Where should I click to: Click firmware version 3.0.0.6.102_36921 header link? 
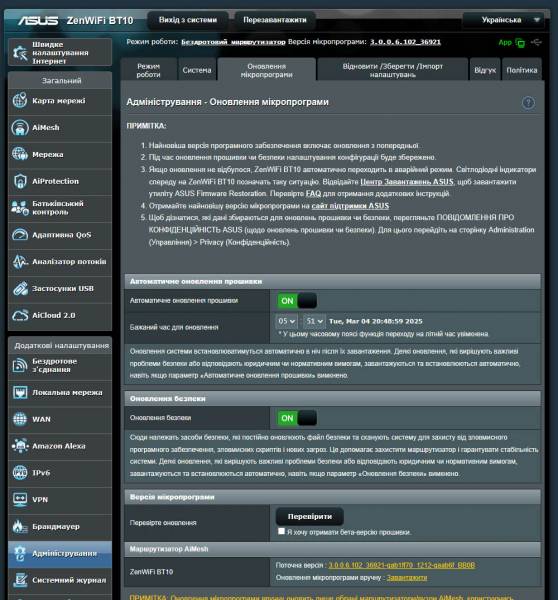(x=405, y=42)
